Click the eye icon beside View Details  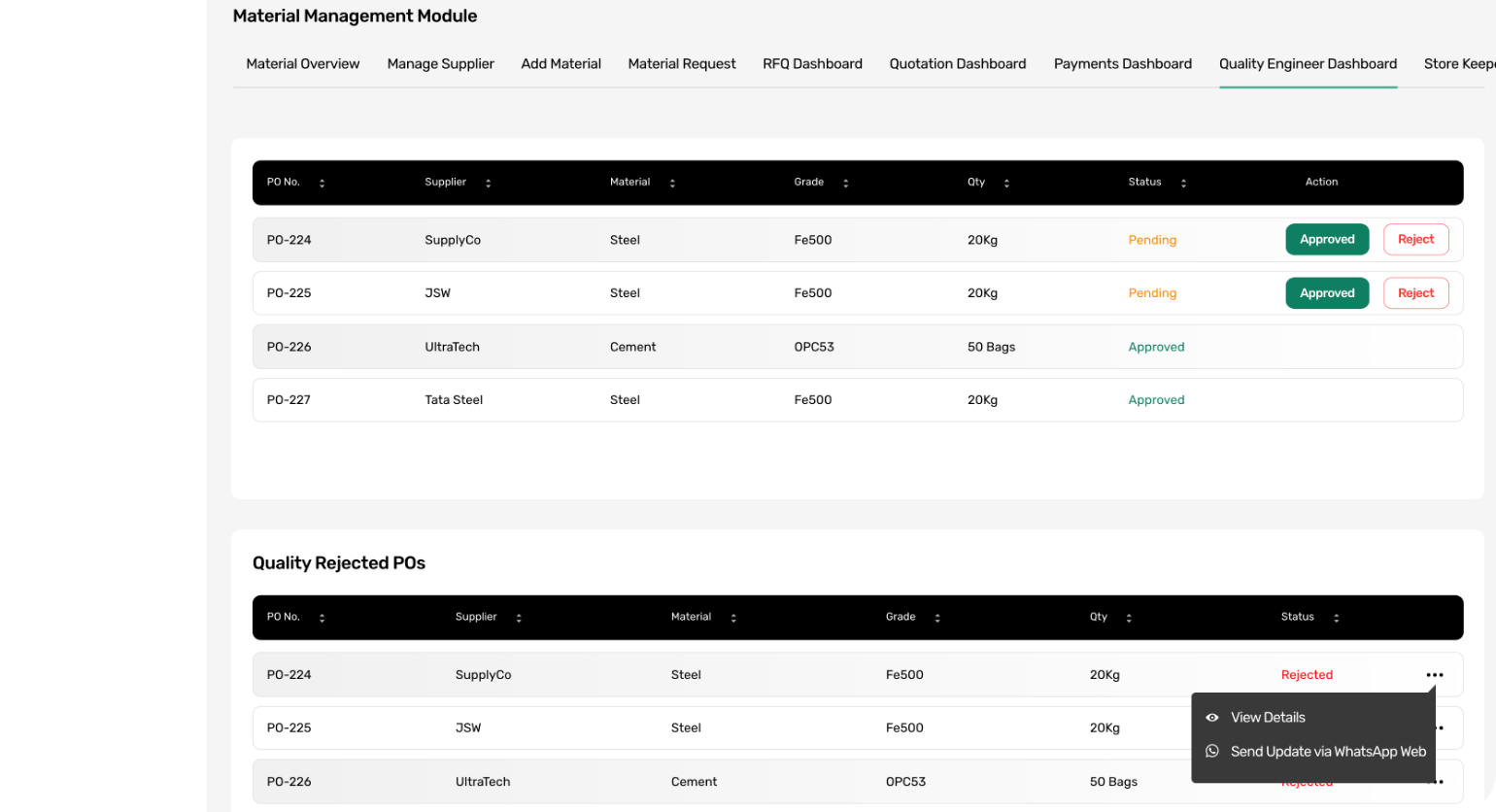[1212, 718]
